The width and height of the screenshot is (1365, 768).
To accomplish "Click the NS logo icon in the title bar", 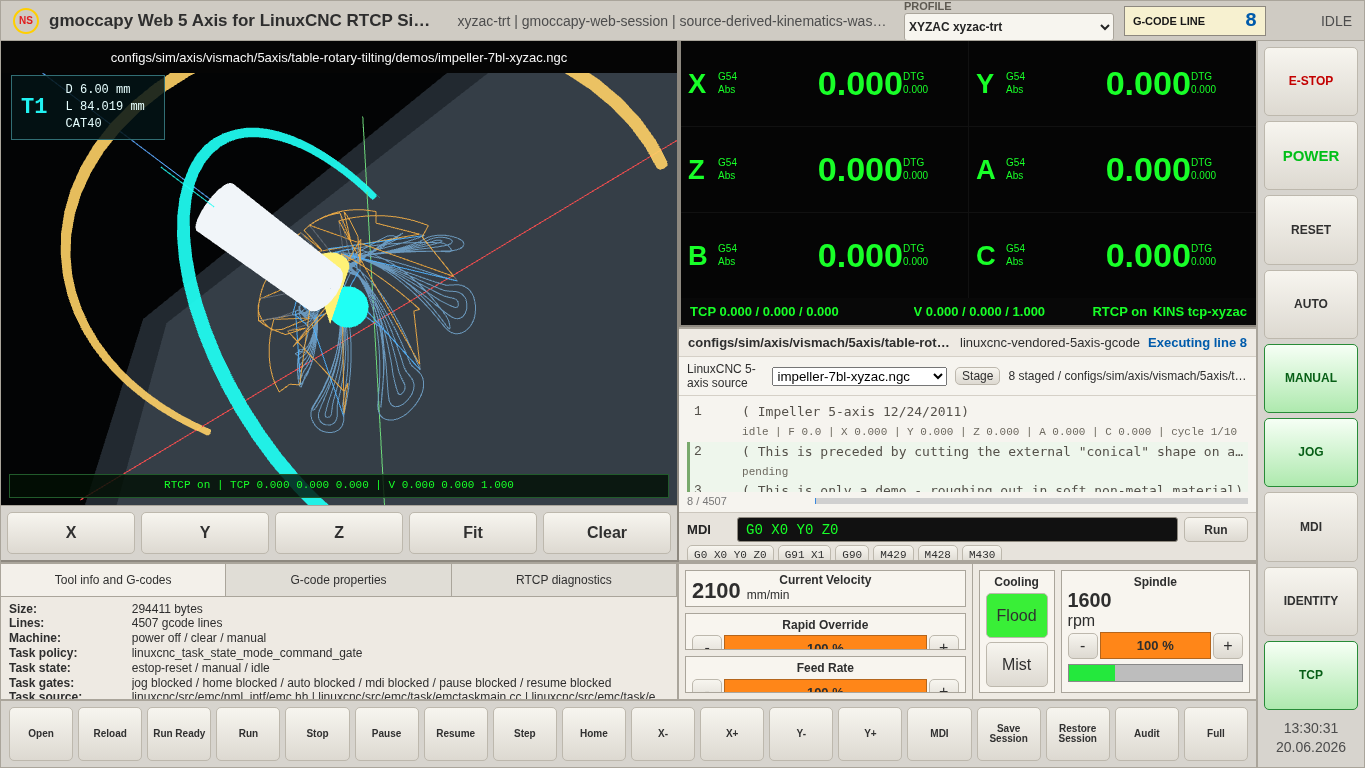I will point(26,20).
